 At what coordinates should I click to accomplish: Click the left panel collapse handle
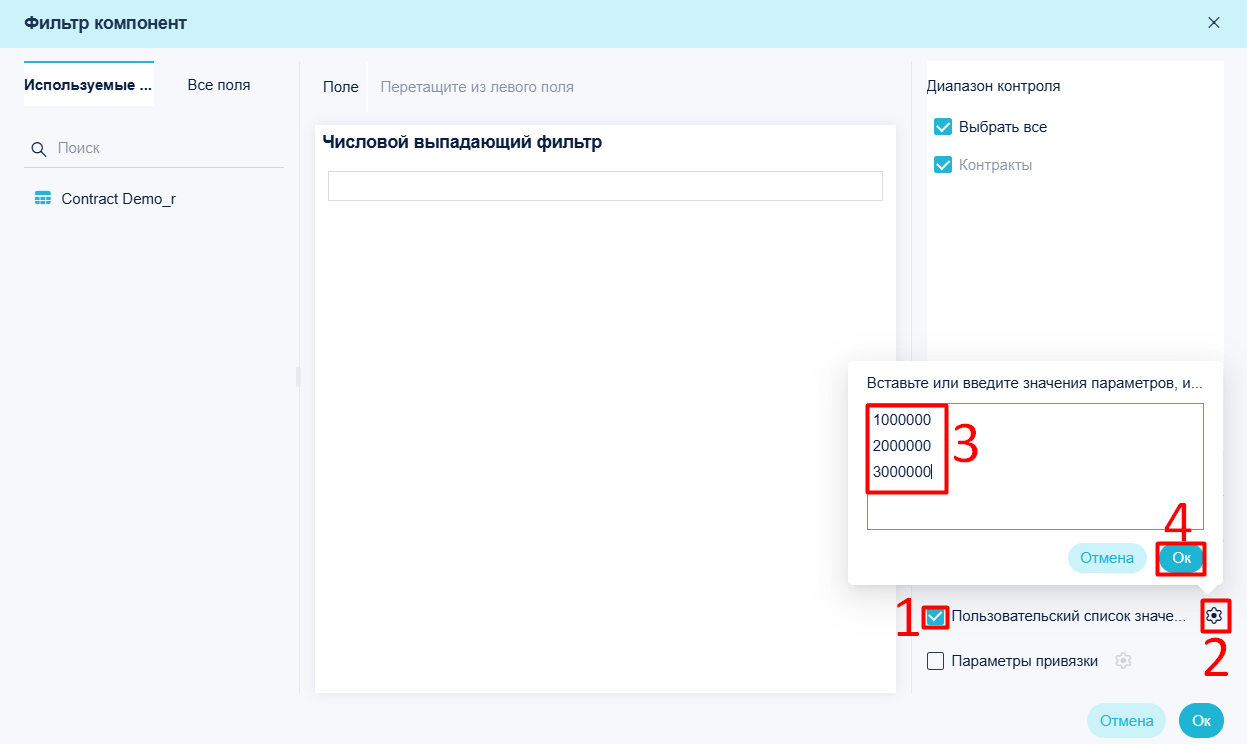tap(298, 377)
